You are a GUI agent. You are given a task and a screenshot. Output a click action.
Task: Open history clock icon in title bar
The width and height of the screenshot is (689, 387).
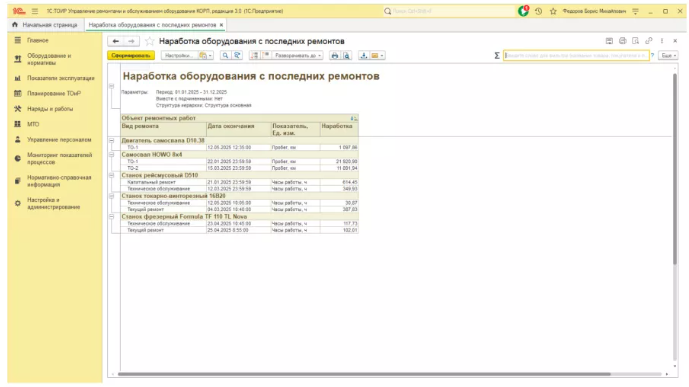[538, 11]
